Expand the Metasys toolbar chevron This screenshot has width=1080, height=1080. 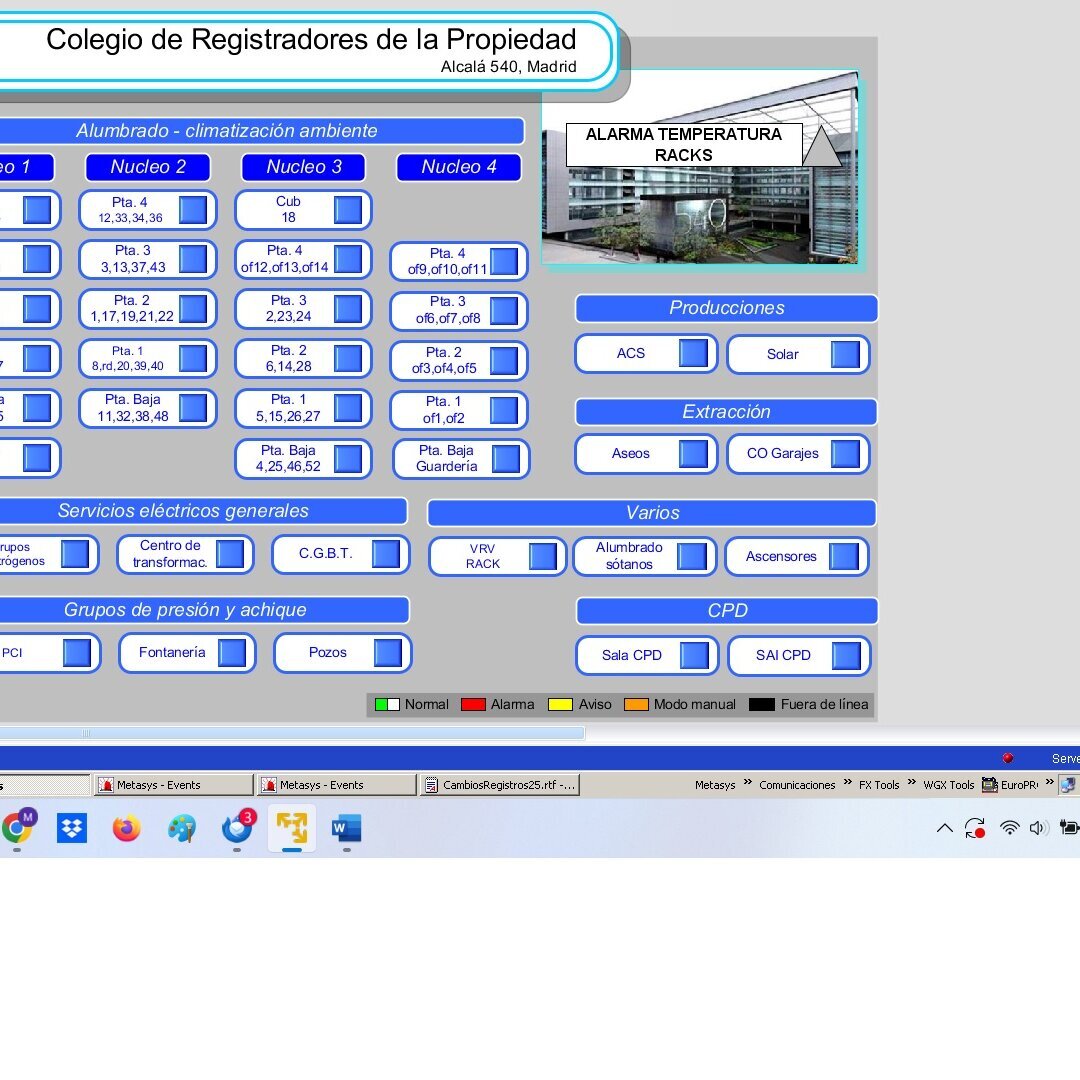point(747,783)
